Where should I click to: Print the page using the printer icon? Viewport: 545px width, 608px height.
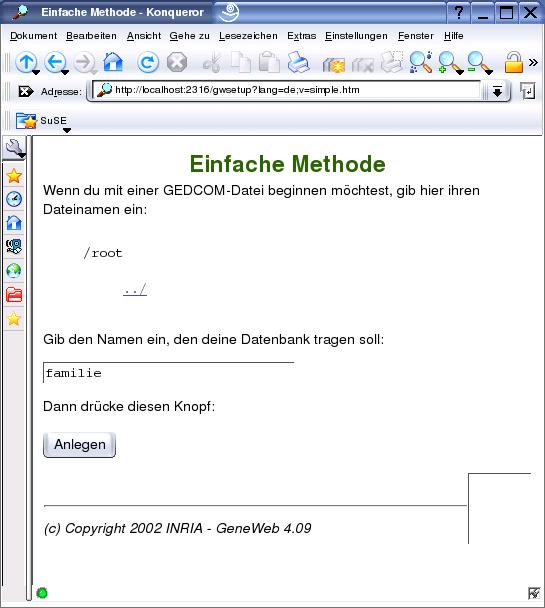[298, 62]
